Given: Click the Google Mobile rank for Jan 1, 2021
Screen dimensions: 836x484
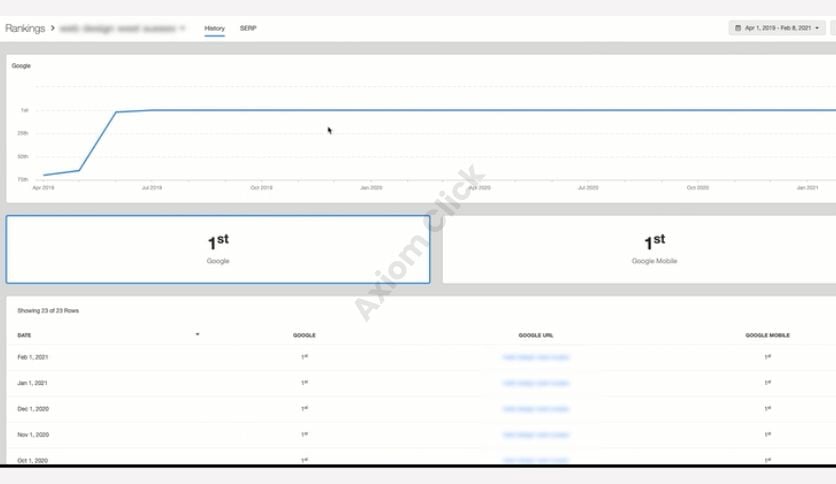Looking at the screenshot, I should tap(768, 383).
